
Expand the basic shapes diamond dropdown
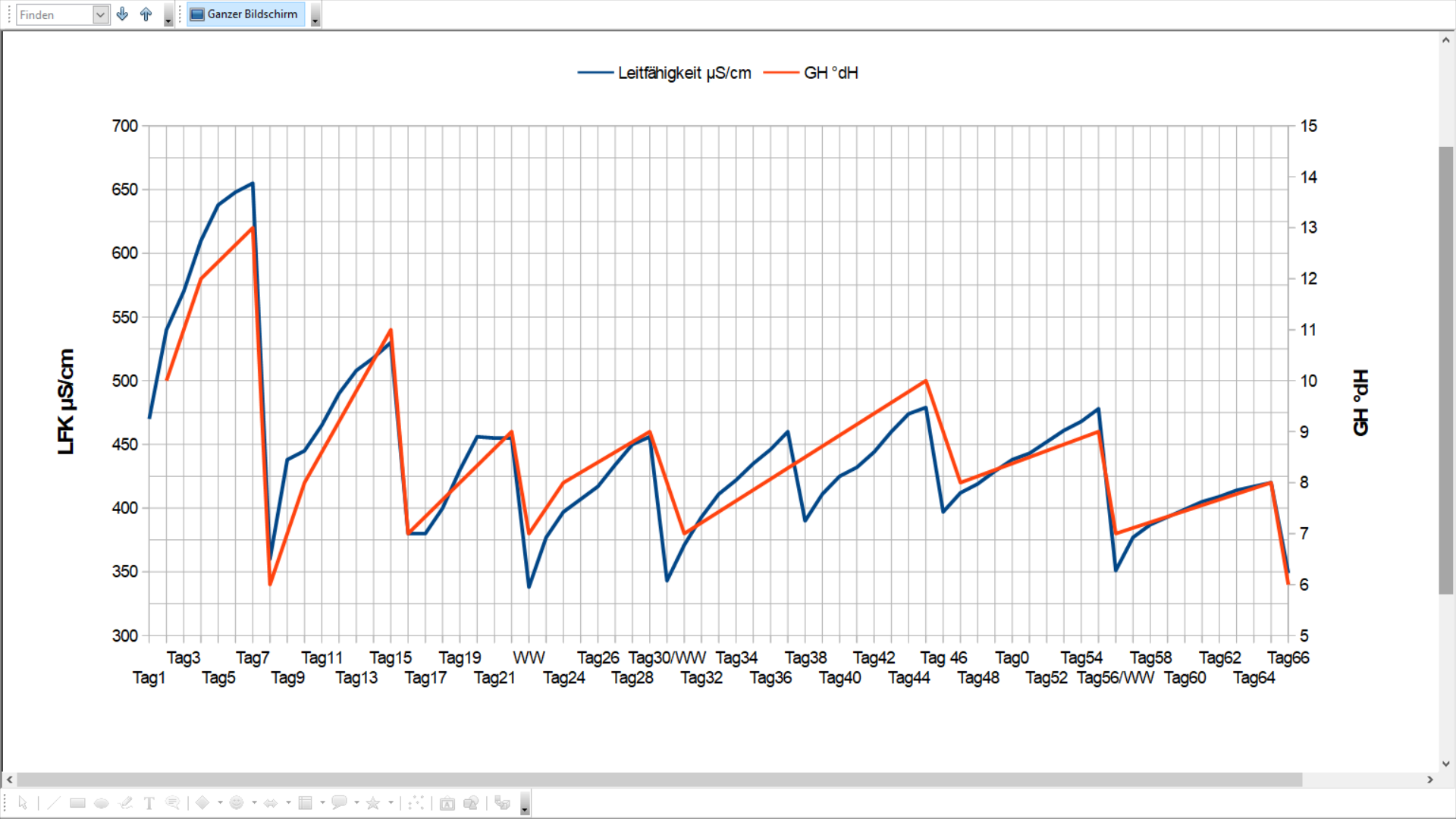click(x=220, y=803)
